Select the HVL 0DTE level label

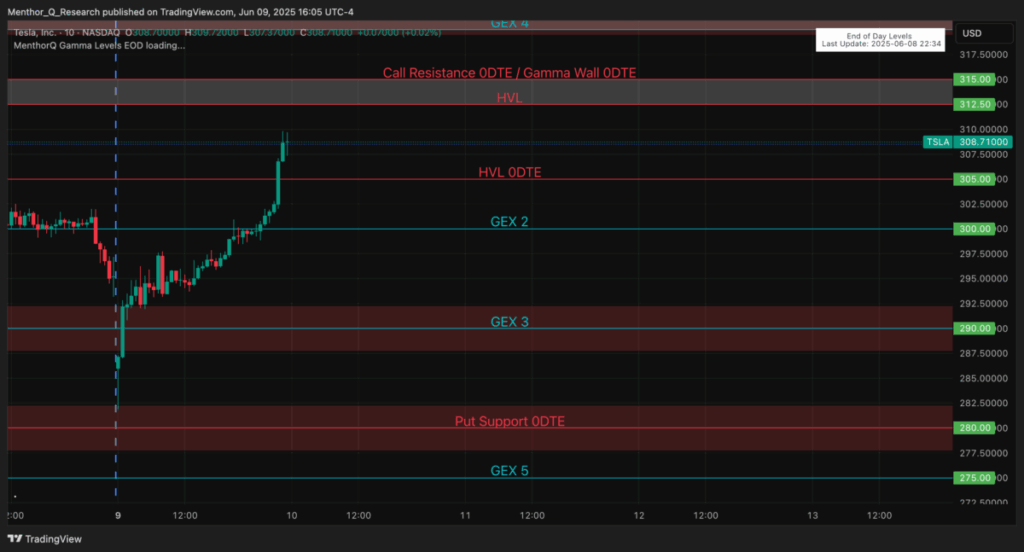[x=509, y=172]
